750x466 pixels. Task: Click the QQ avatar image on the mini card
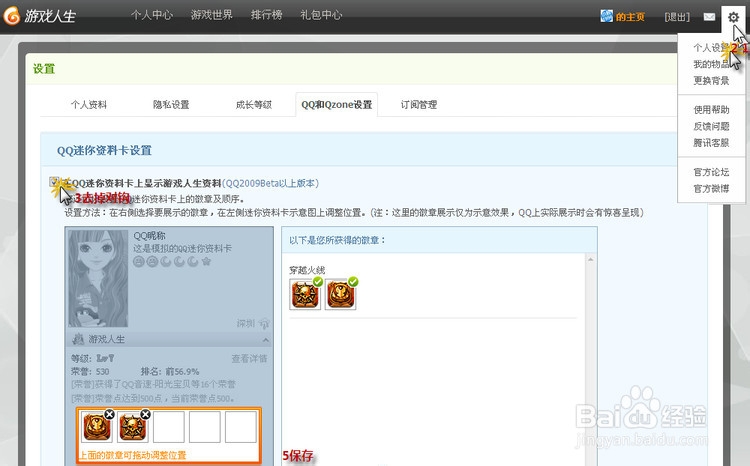[98, 278]
